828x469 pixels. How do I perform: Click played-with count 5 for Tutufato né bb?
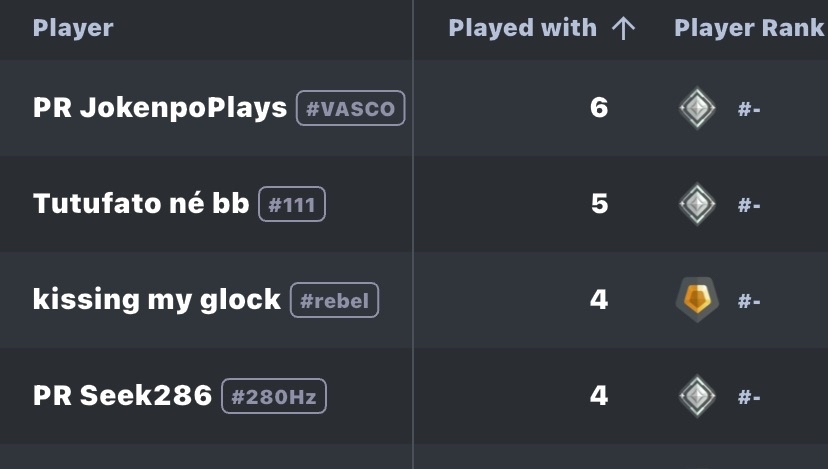point(599,204)
